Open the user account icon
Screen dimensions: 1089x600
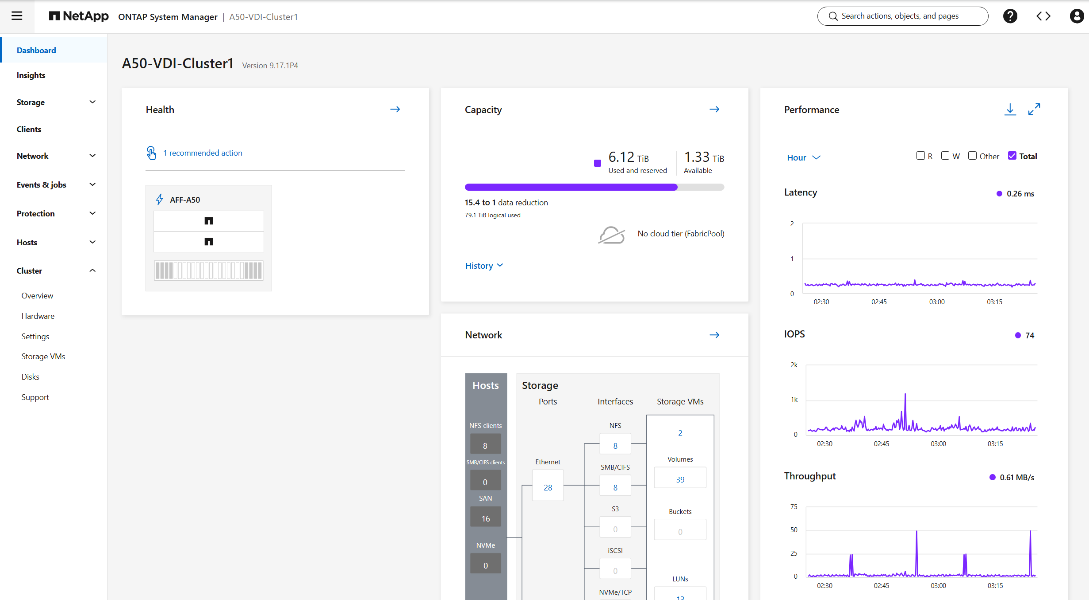tap(1076, 16)
